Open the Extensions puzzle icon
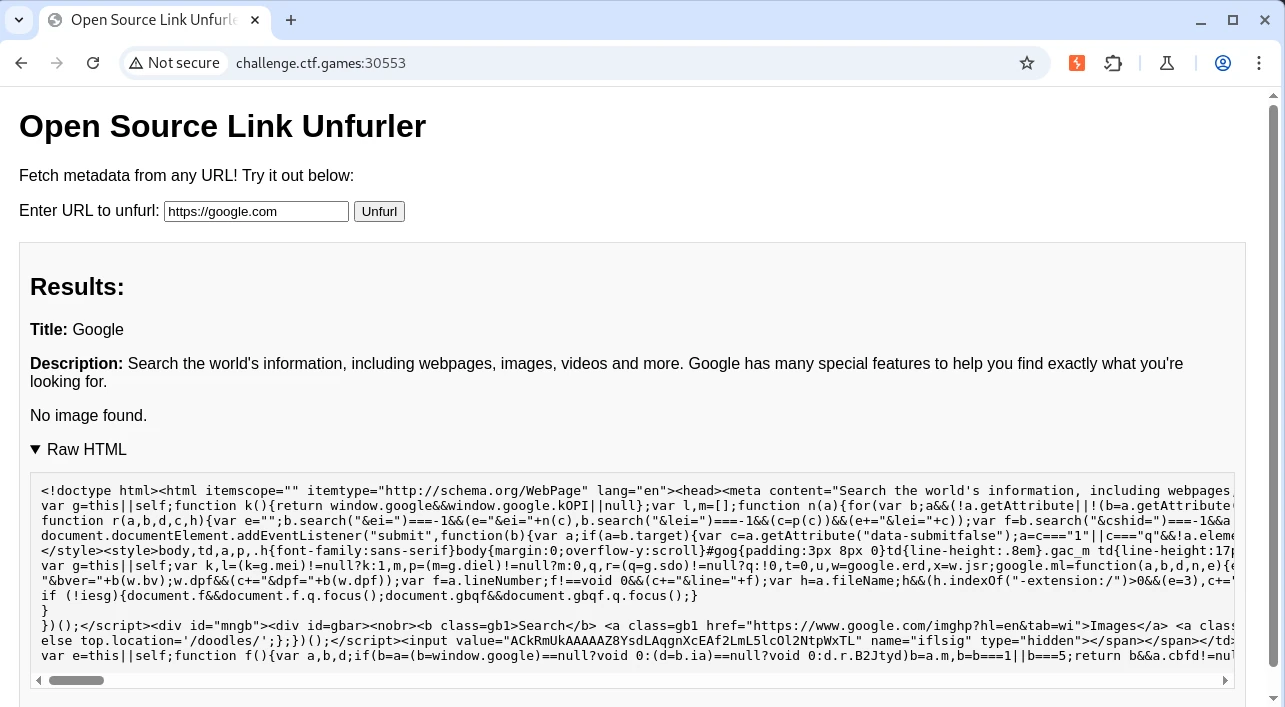Viewport: 1285px width, 707px height. click(1113, 63)
